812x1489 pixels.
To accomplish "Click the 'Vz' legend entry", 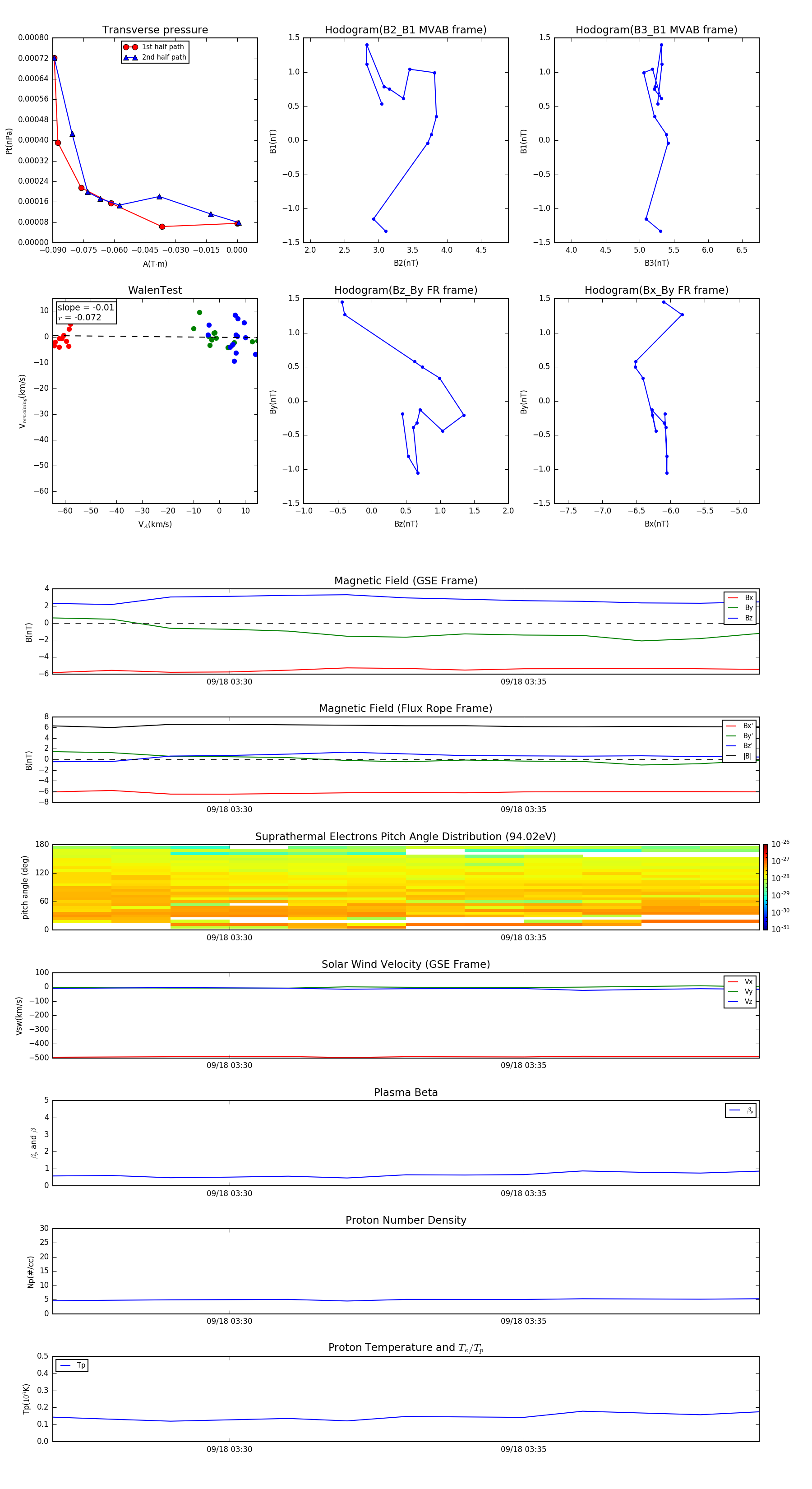I will [740, 1002].
